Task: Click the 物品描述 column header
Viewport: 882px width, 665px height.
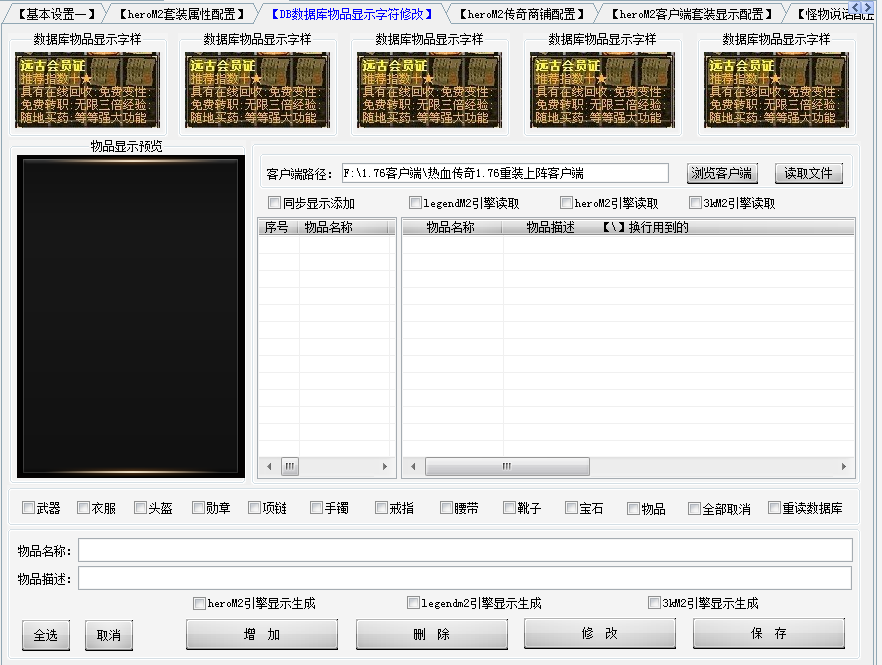Action: [x=550, y=227]
